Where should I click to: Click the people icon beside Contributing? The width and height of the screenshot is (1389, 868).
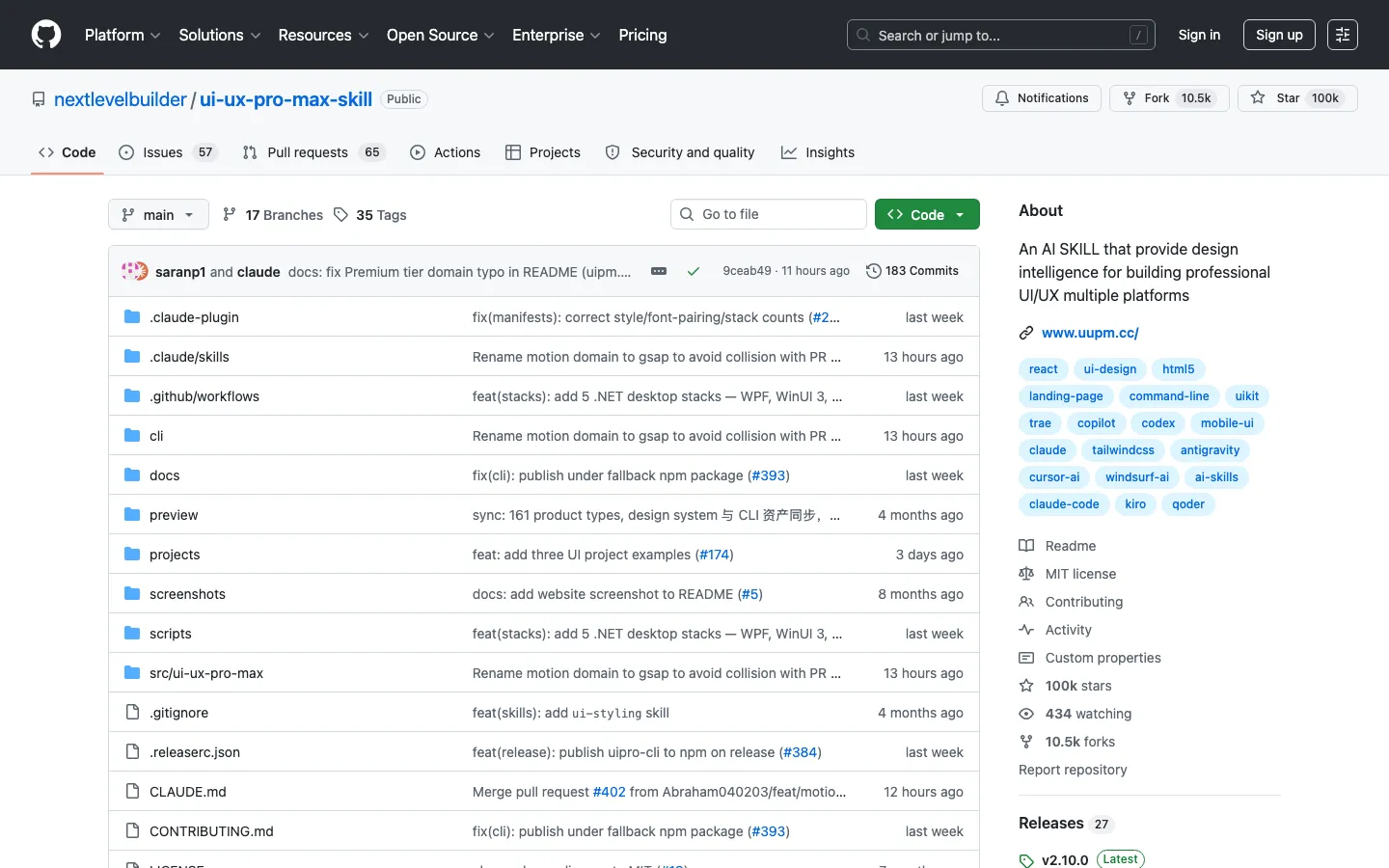[1026, 602]
